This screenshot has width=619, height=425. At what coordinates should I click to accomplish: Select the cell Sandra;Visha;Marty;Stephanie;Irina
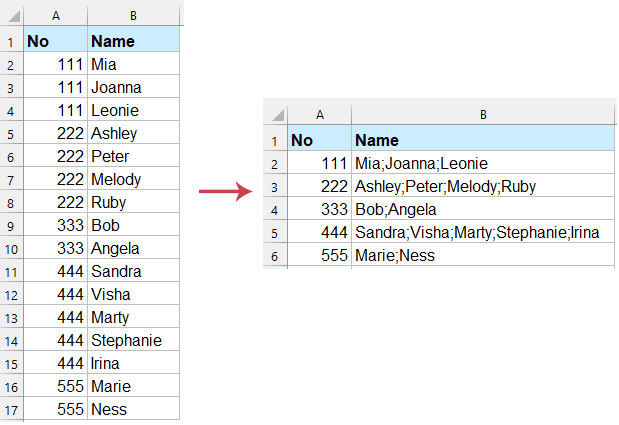click(x=482, y=232)
